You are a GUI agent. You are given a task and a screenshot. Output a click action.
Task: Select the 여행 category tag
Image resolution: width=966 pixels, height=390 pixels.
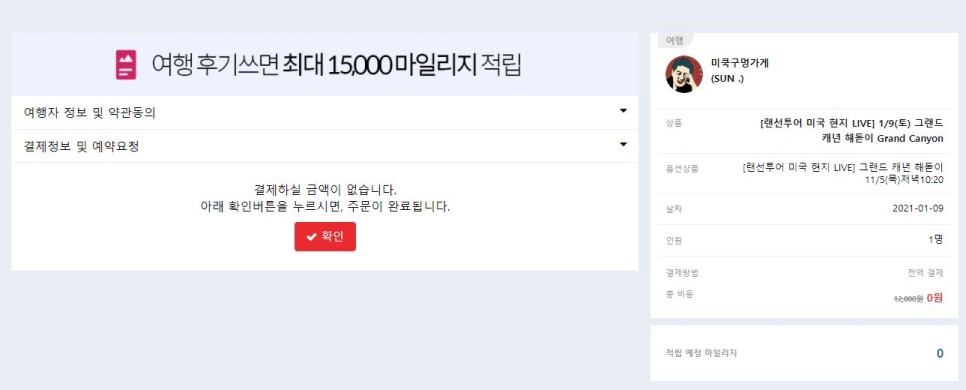click(x=675, y=41)
